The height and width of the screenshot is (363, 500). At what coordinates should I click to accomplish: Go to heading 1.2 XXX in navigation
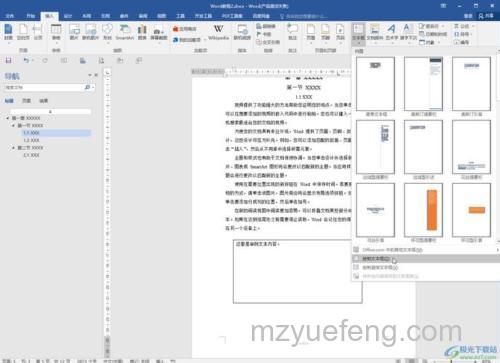32,140
